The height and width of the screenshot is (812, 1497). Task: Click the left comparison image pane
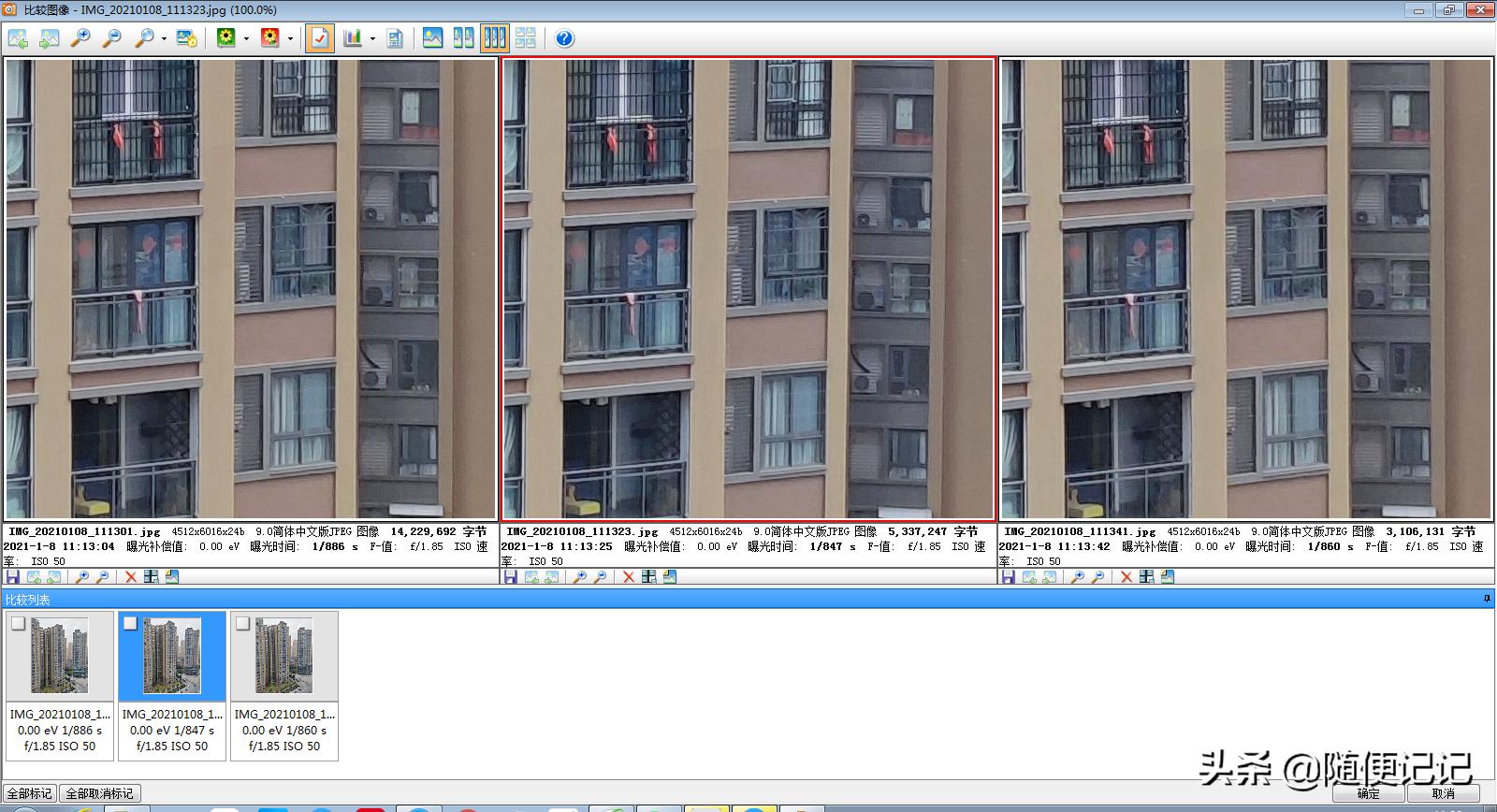(251, 288)
